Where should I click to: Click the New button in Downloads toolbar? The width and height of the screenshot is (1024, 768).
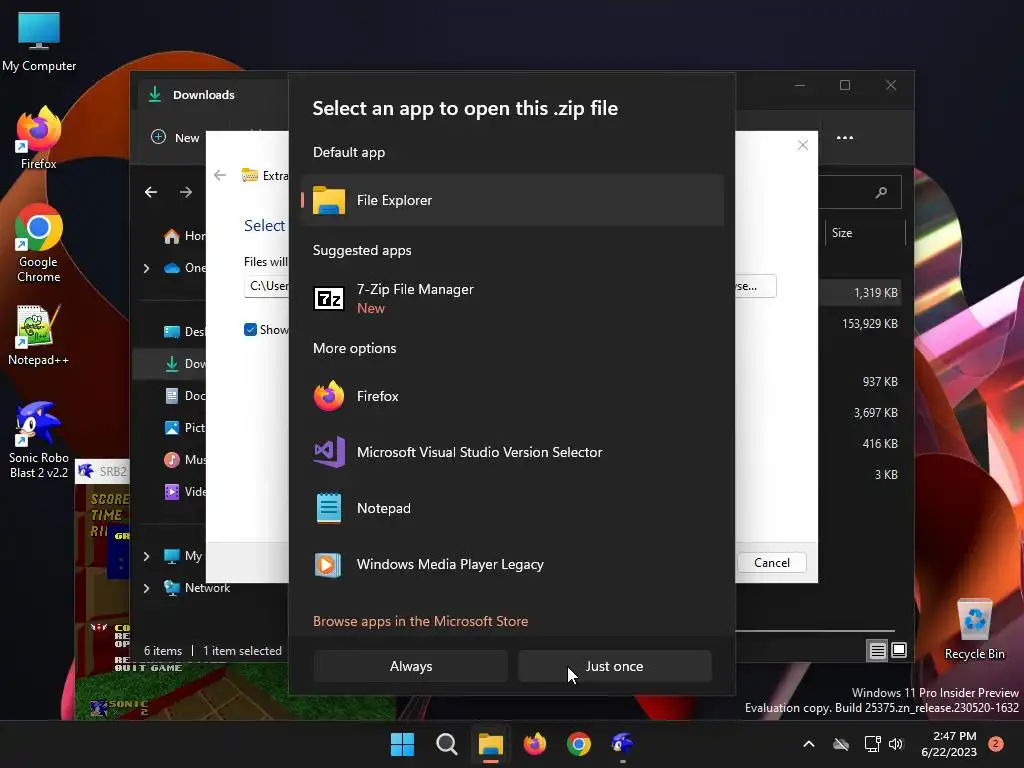coord(175,138)
